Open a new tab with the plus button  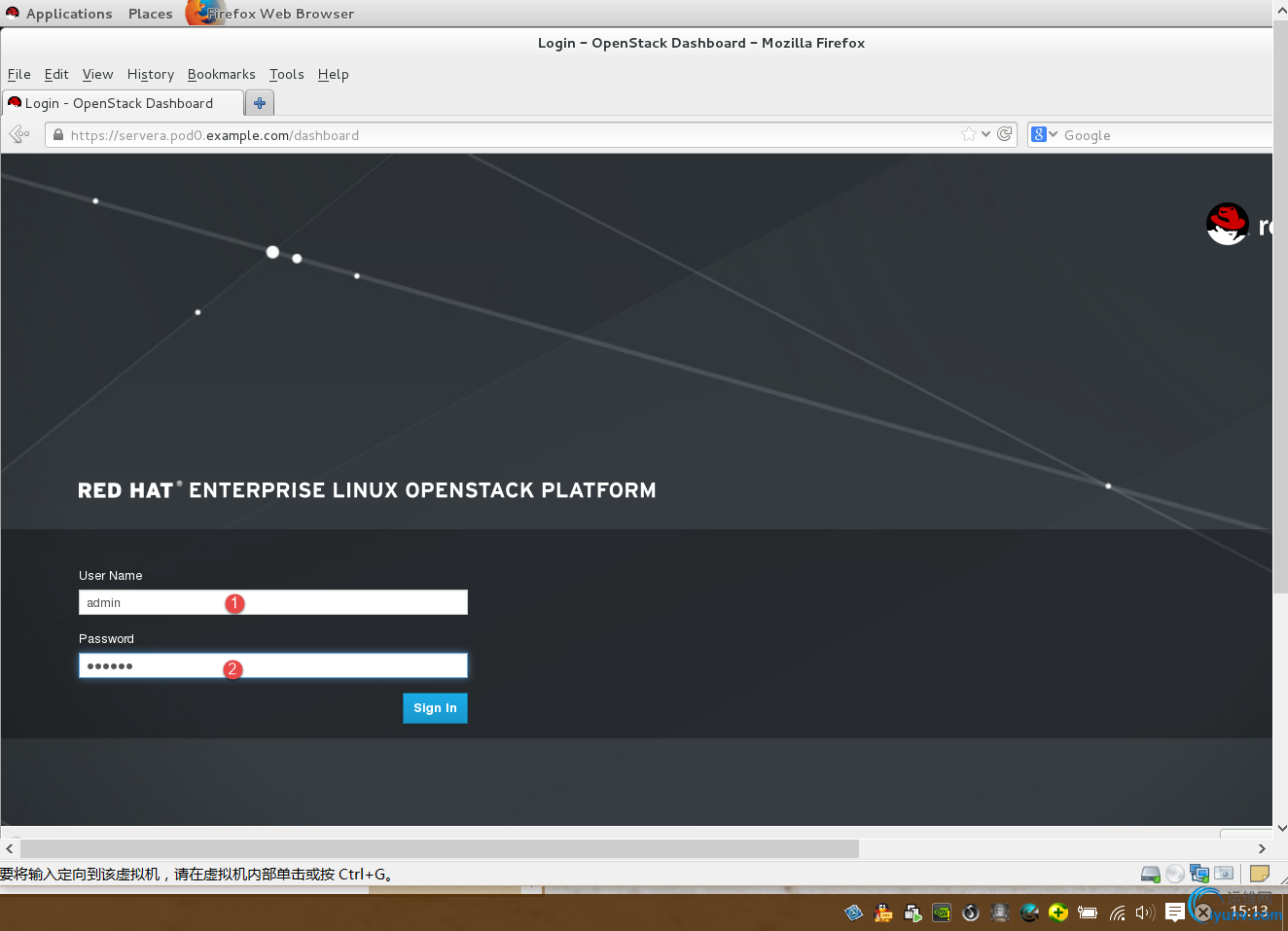pos(260,103)
